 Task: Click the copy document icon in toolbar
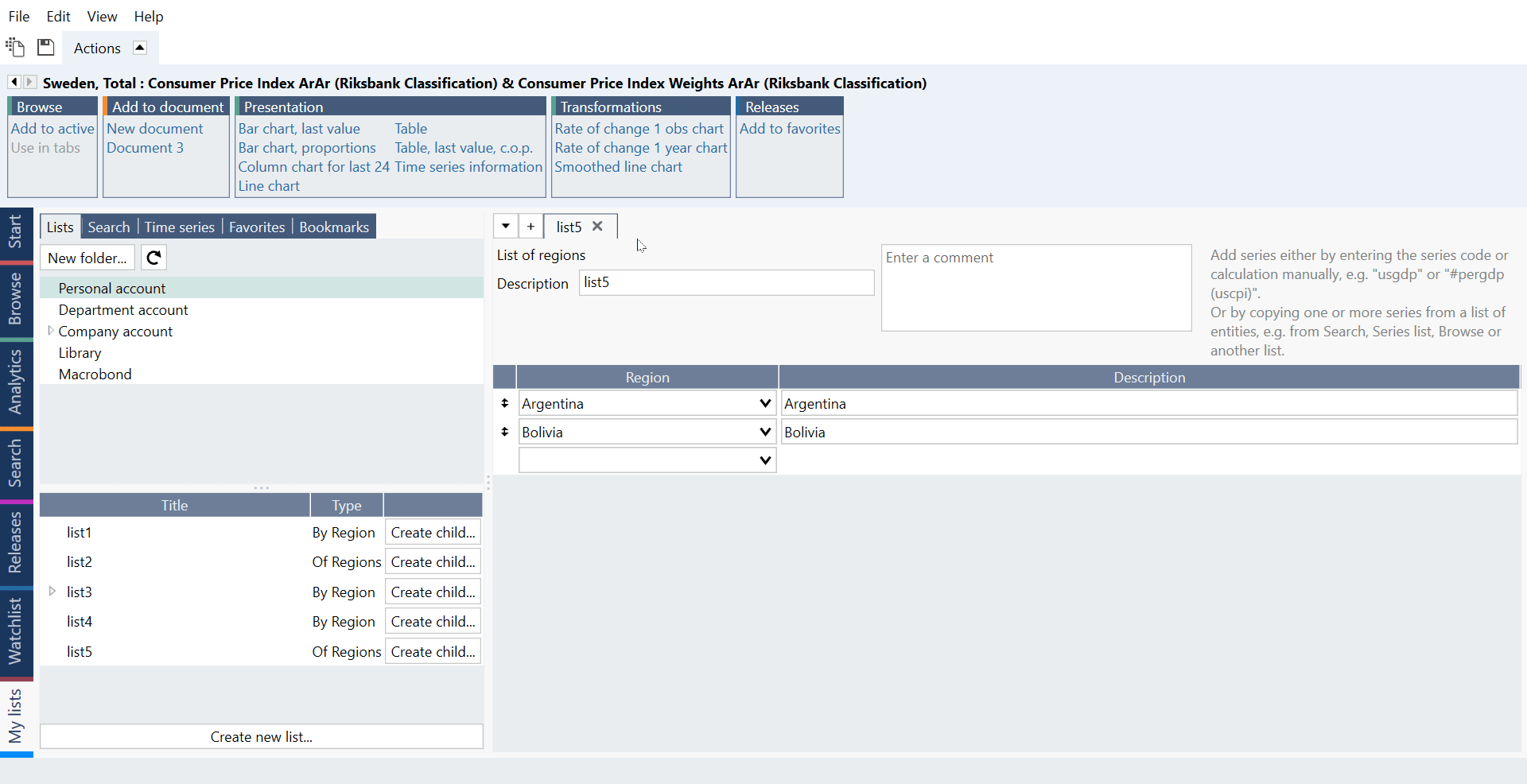(15, 48)
